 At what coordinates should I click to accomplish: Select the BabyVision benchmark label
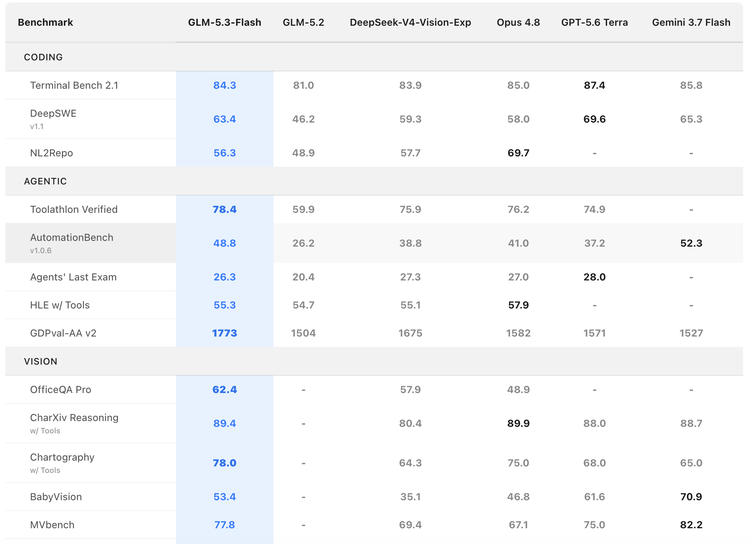(56, 497)
